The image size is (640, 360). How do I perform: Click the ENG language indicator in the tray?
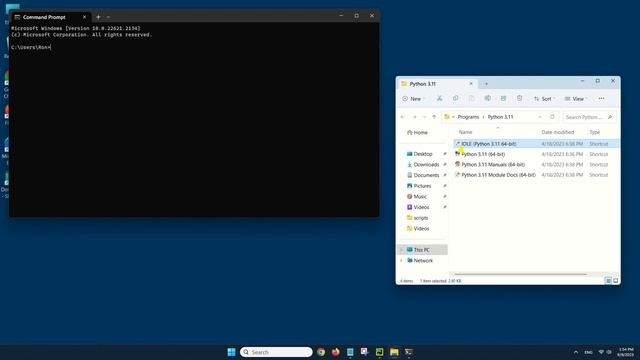click(x=588, y=352)
